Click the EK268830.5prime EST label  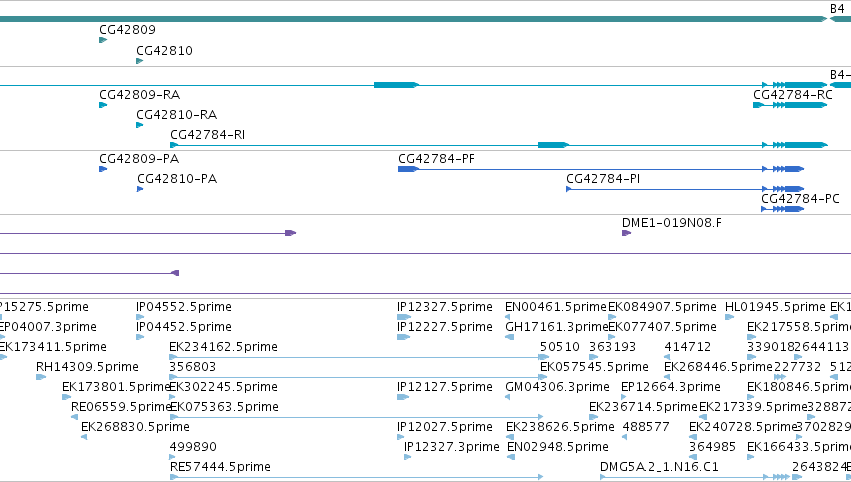(135, 427)
